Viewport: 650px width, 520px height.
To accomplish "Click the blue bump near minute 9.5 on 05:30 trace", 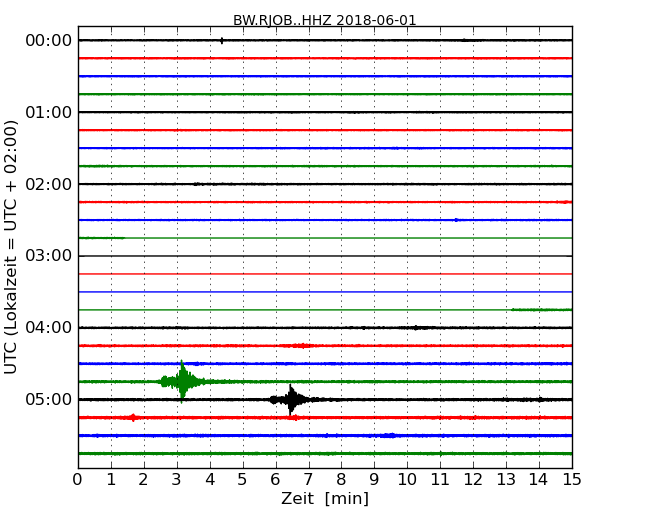I will pos(389,435).
